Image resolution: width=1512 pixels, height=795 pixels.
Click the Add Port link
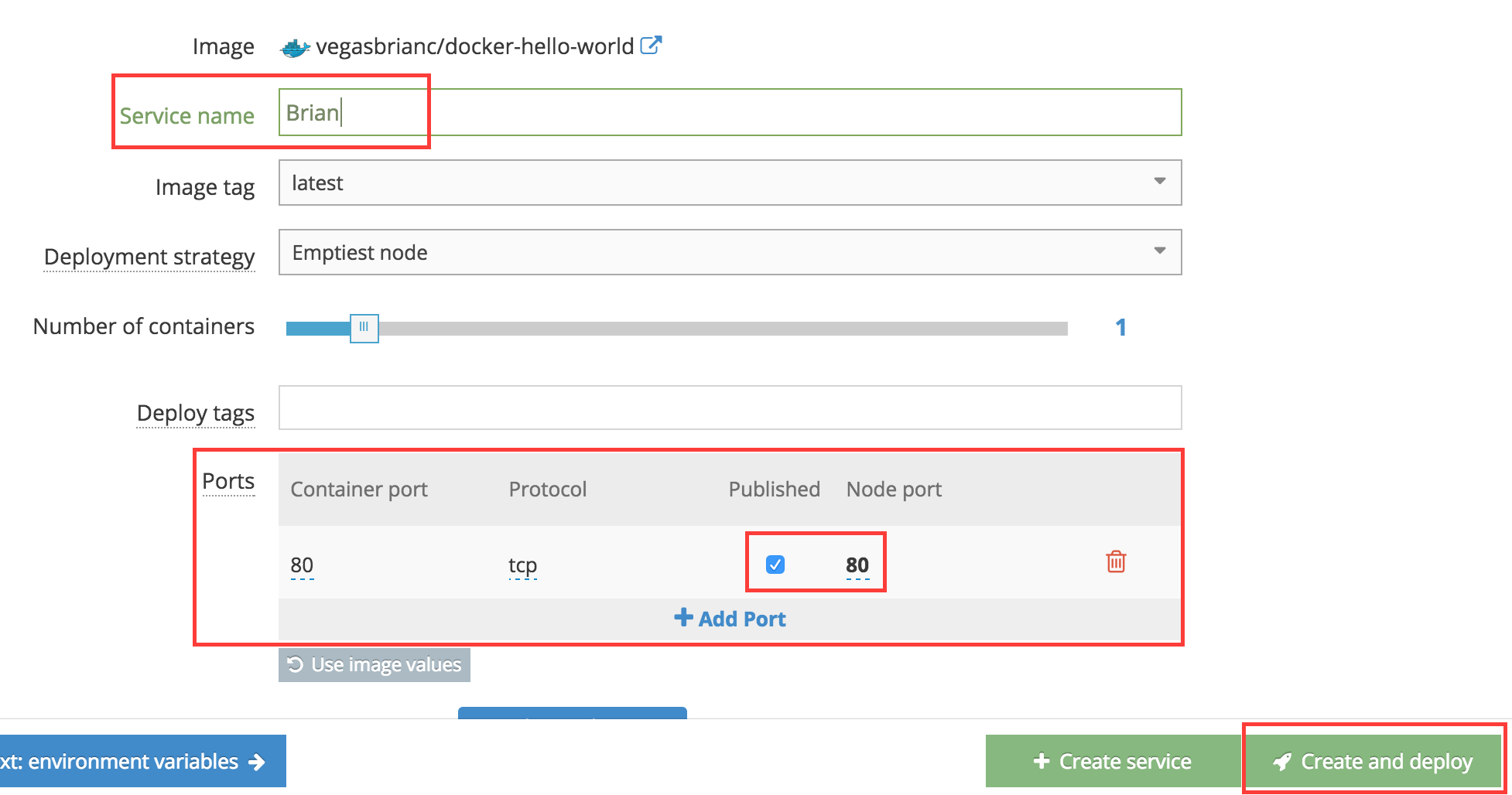click(x=741, y=618)
